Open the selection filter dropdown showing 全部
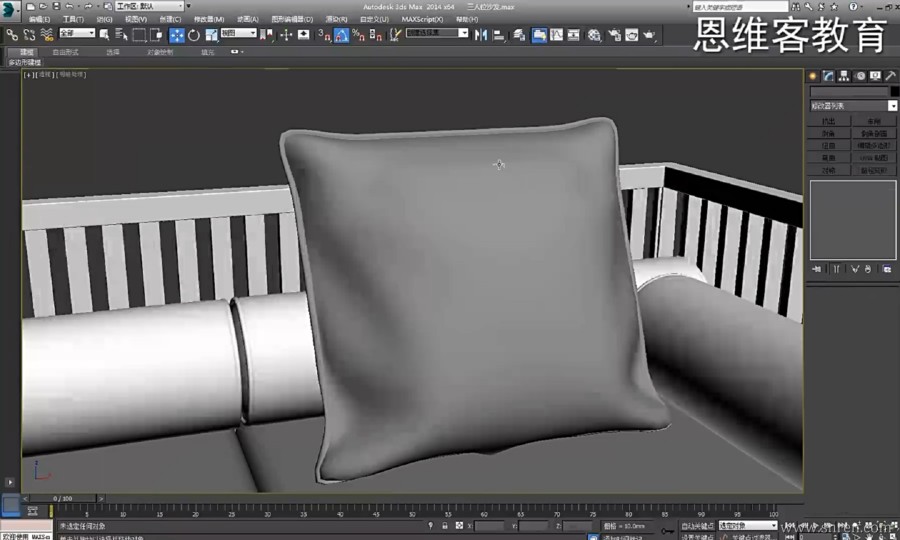 click(76, 34)
